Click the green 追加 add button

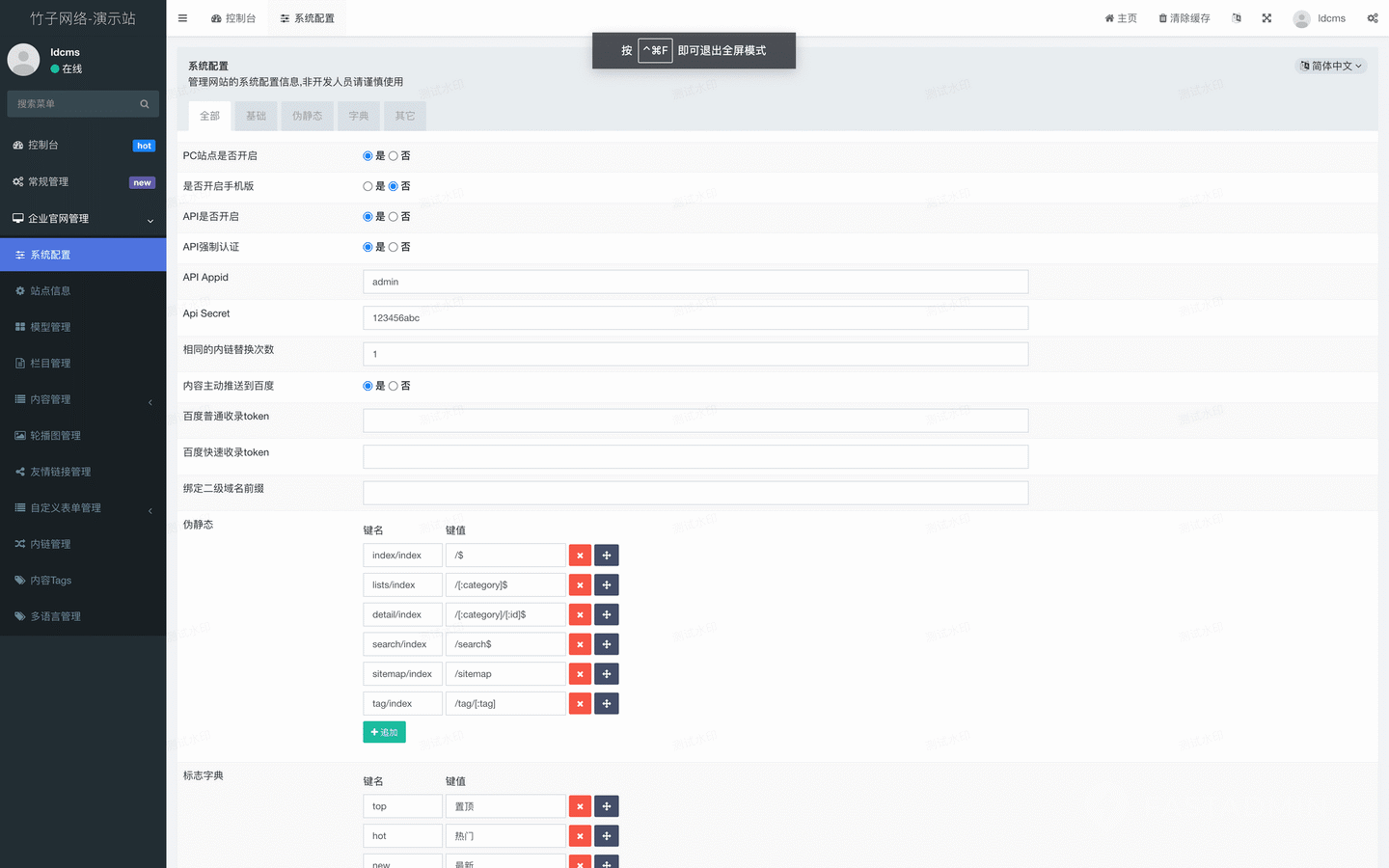click(x=384, y=732)
